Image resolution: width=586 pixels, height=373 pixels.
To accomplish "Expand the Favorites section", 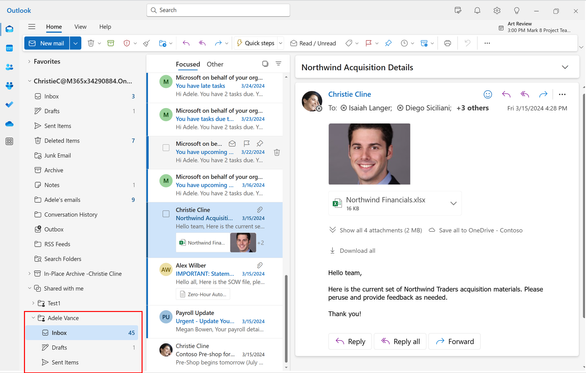I will pos(29,61).
